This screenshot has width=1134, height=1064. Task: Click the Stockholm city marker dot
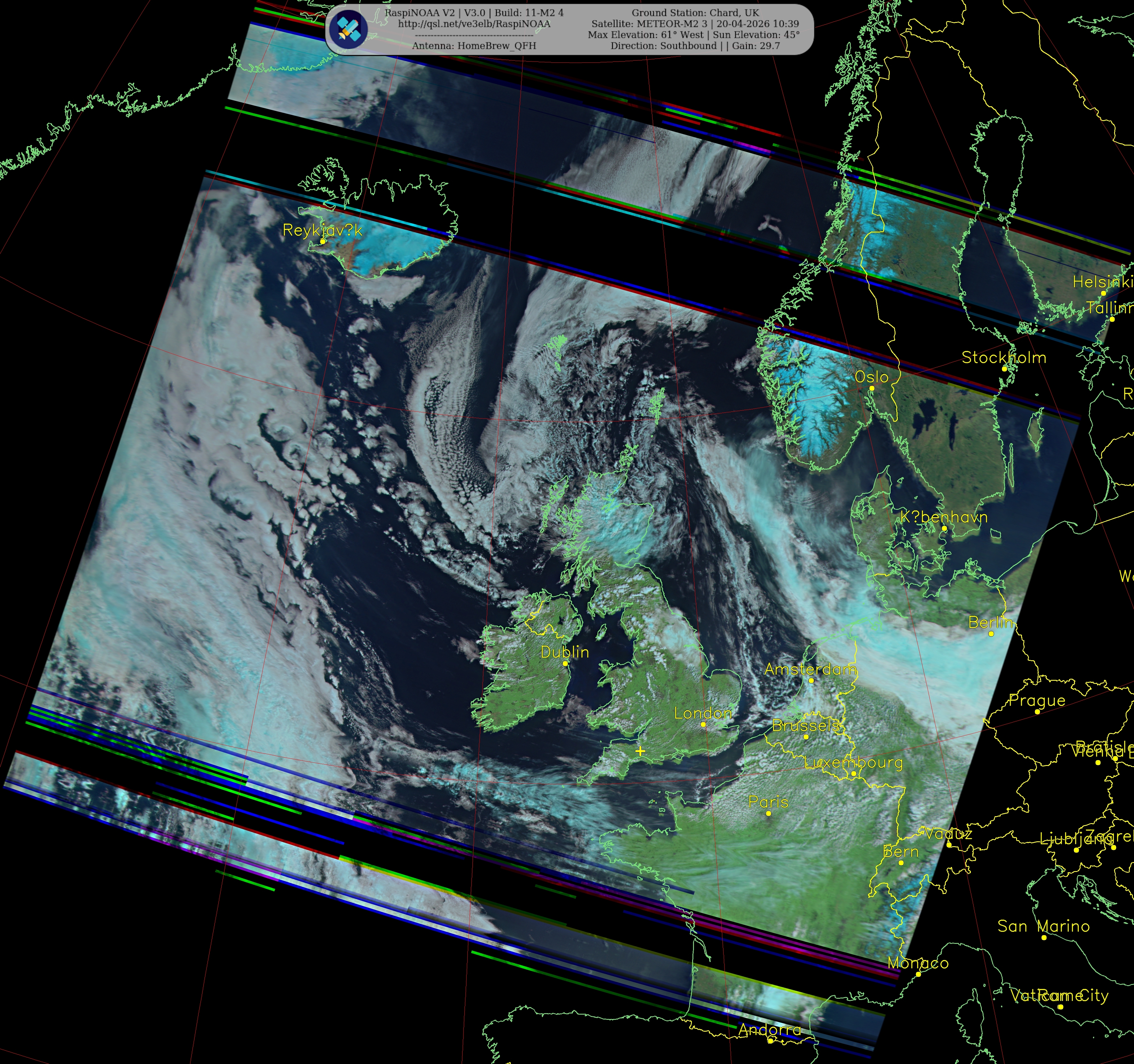(x=1005, y=369)
